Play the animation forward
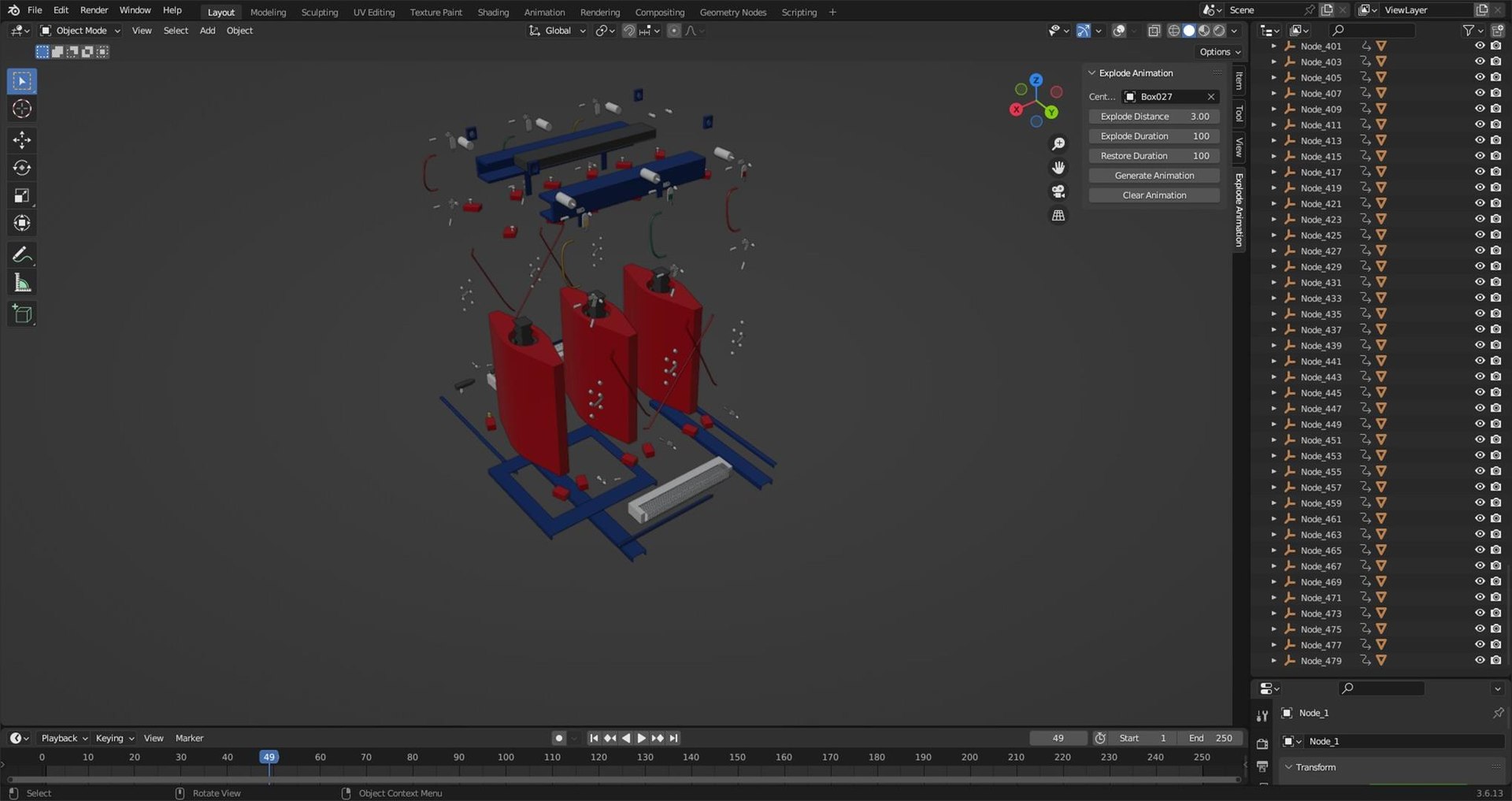Image resolution: width=1512 pixels, height=801 pixels. 641,738
